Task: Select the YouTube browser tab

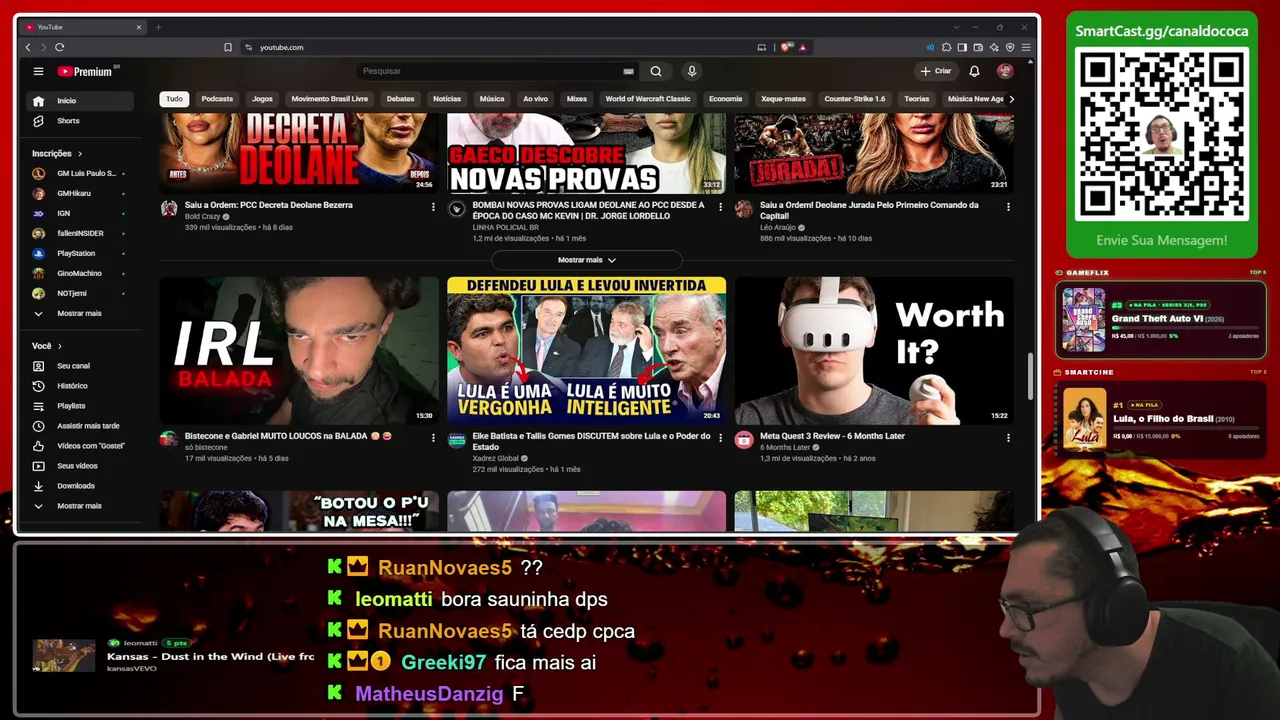Action: pyautogui.click(x=83, y=27)
